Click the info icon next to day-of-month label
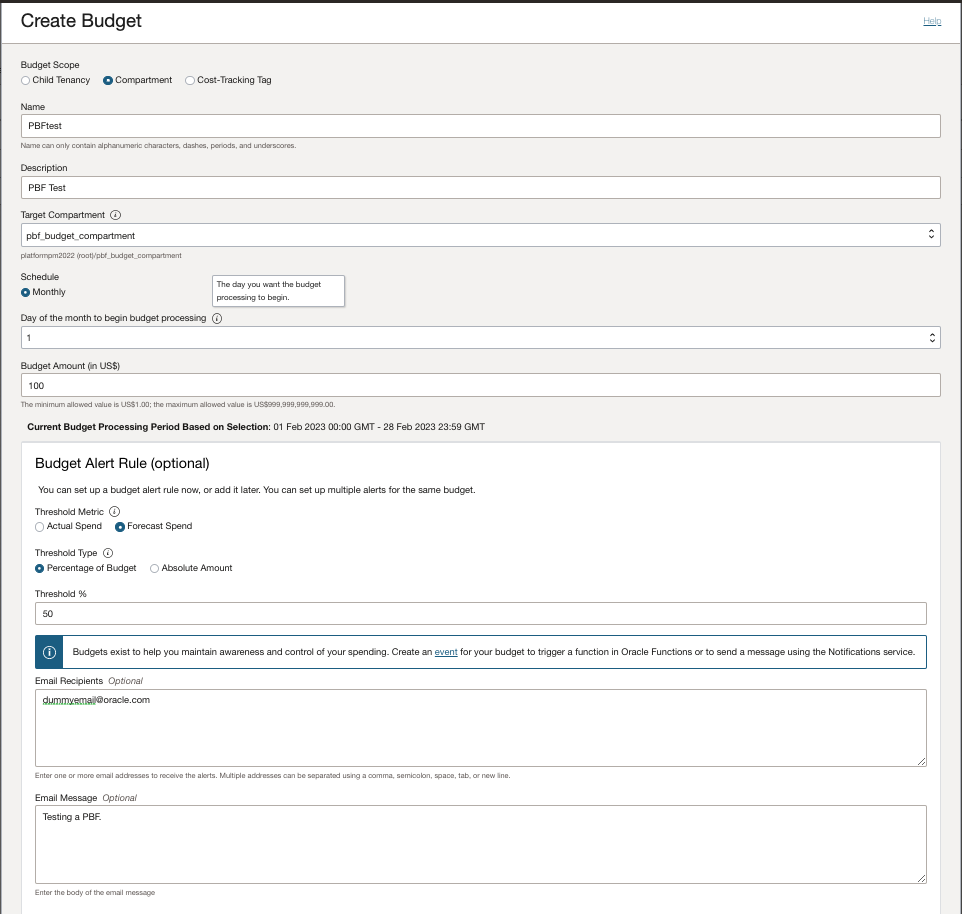The height and width of the screenshot is (914, 962). [x=216, y=318]
